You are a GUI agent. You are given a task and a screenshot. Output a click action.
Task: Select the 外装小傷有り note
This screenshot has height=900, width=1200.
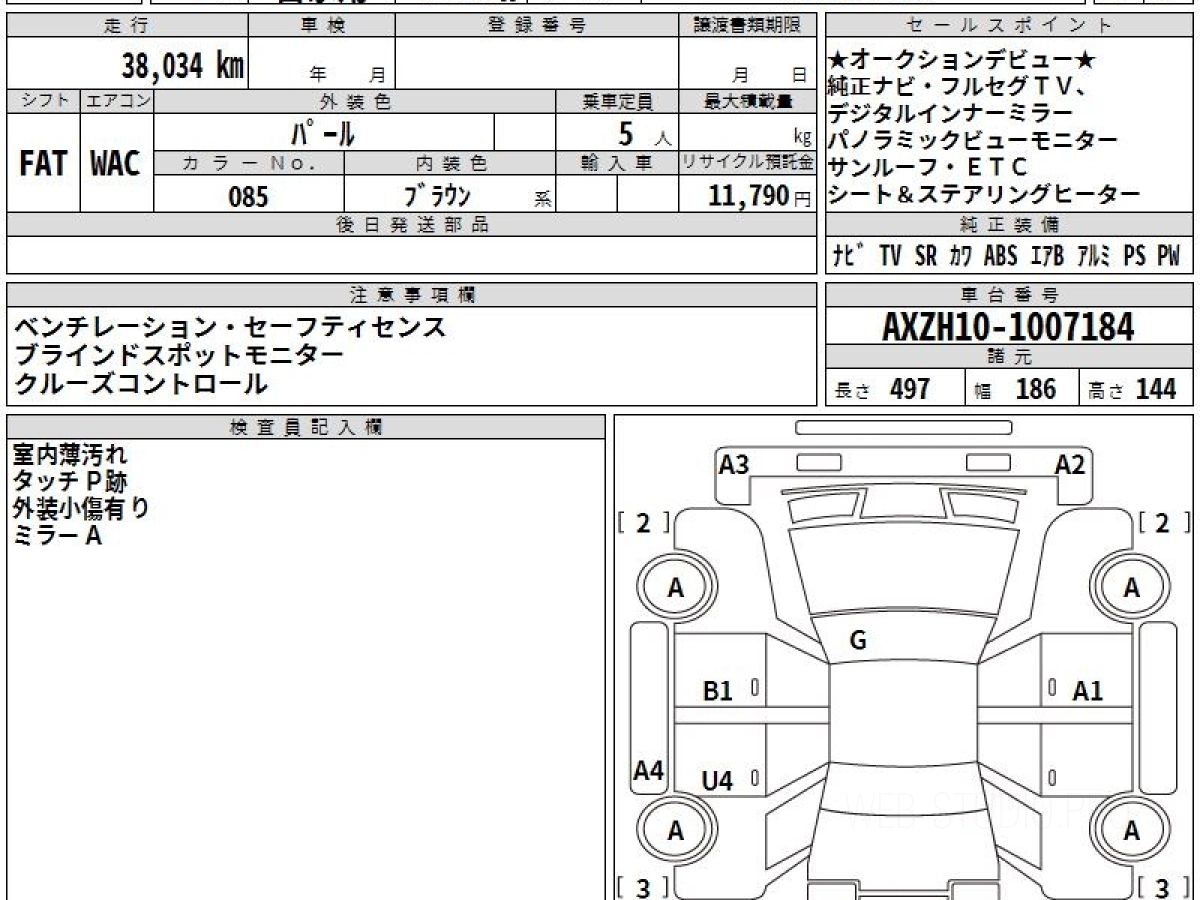[82, 509]
